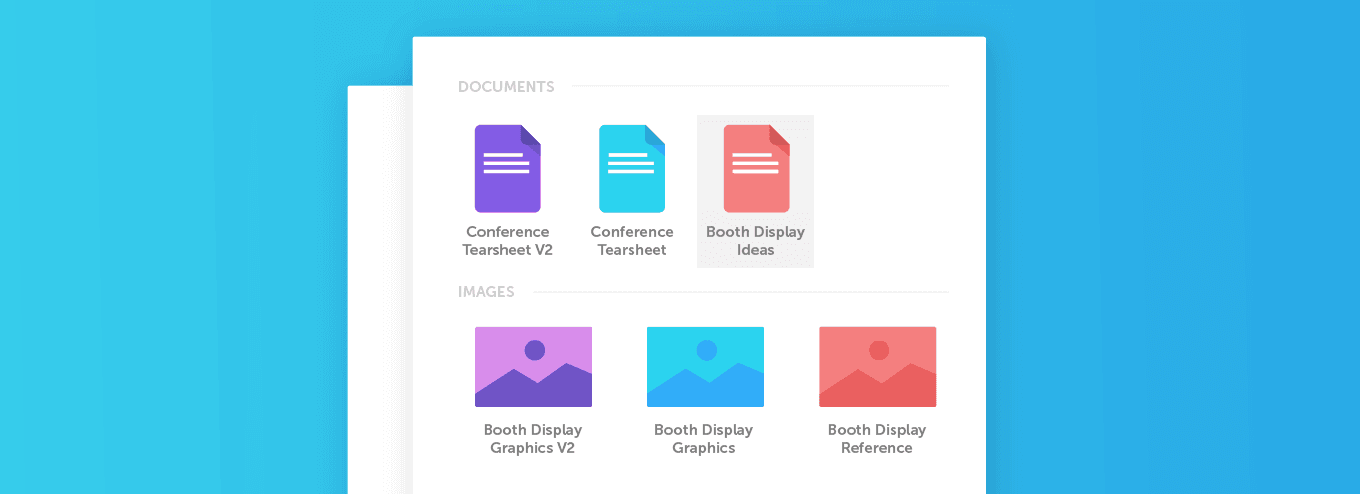Click the DOCUMENTS section heading
This screenshot has width=1360, height=494.
(x=506, y=87)
